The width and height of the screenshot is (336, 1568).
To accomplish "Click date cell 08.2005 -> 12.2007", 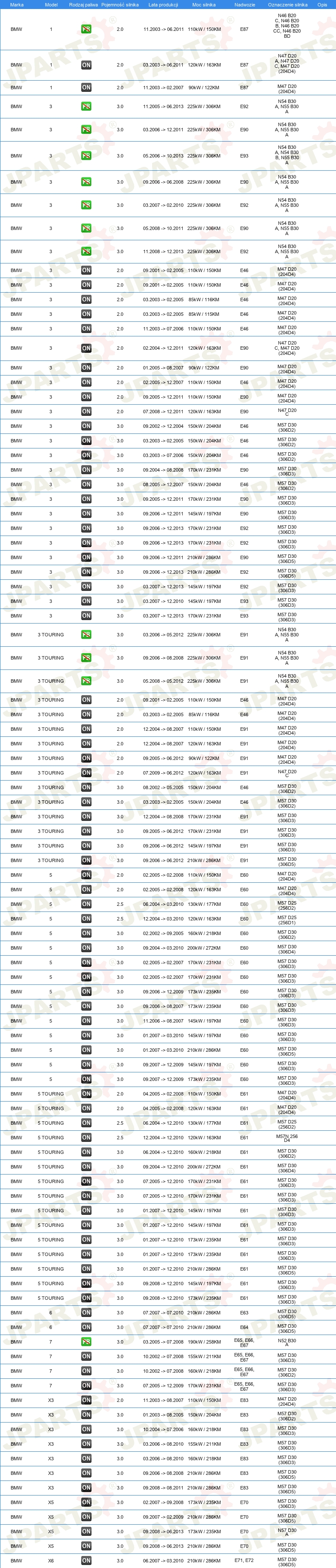I will click(163, 484).
